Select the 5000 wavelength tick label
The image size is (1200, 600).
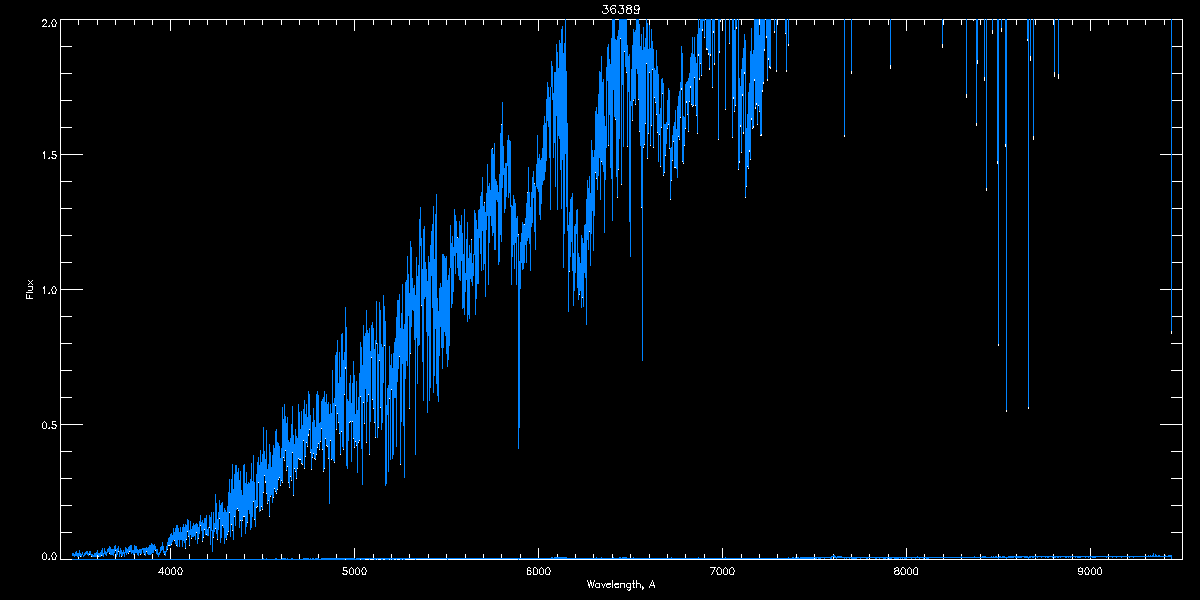click(354, 572)
